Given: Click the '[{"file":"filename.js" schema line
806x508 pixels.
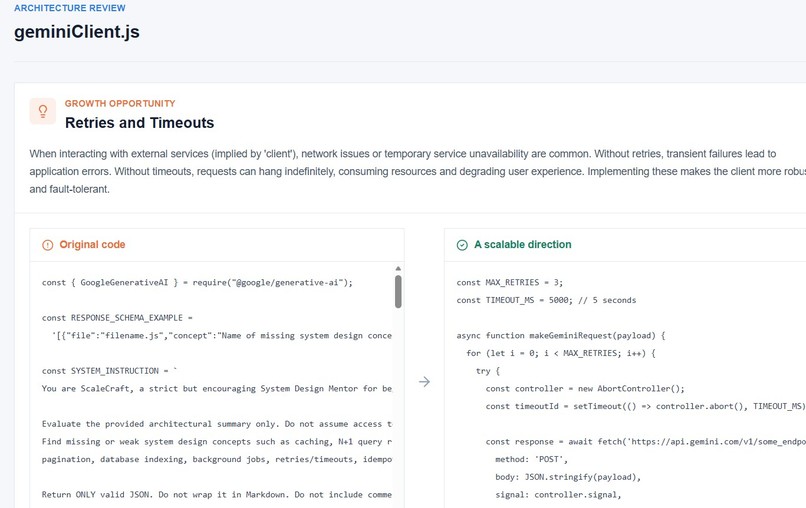Looking at the screenshot, I should [x=222, y=335].
